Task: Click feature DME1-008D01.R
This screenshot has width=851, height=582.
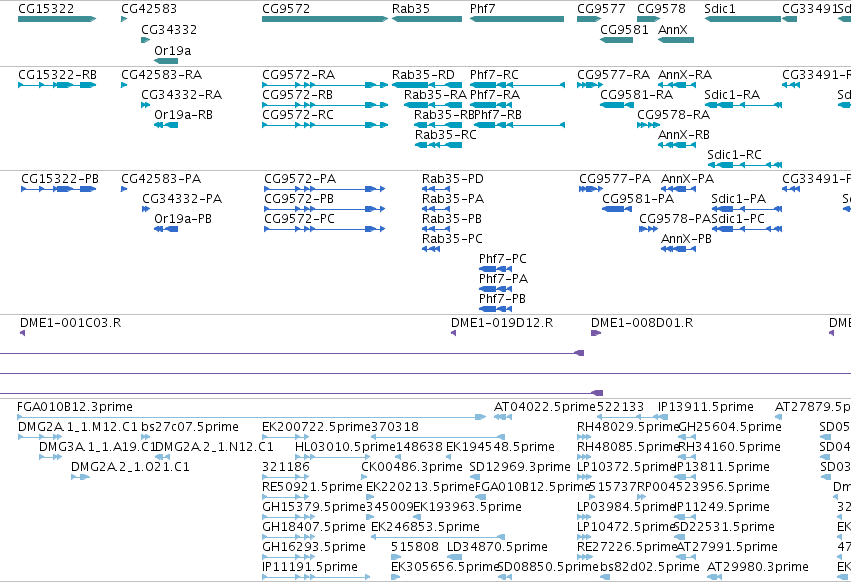Action: coord(642,323)
